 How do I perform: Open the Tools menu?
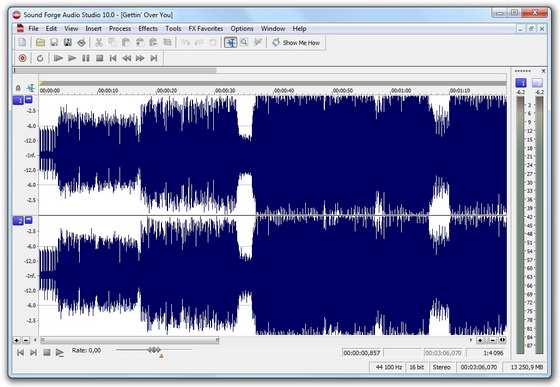[x=173, y=29]
